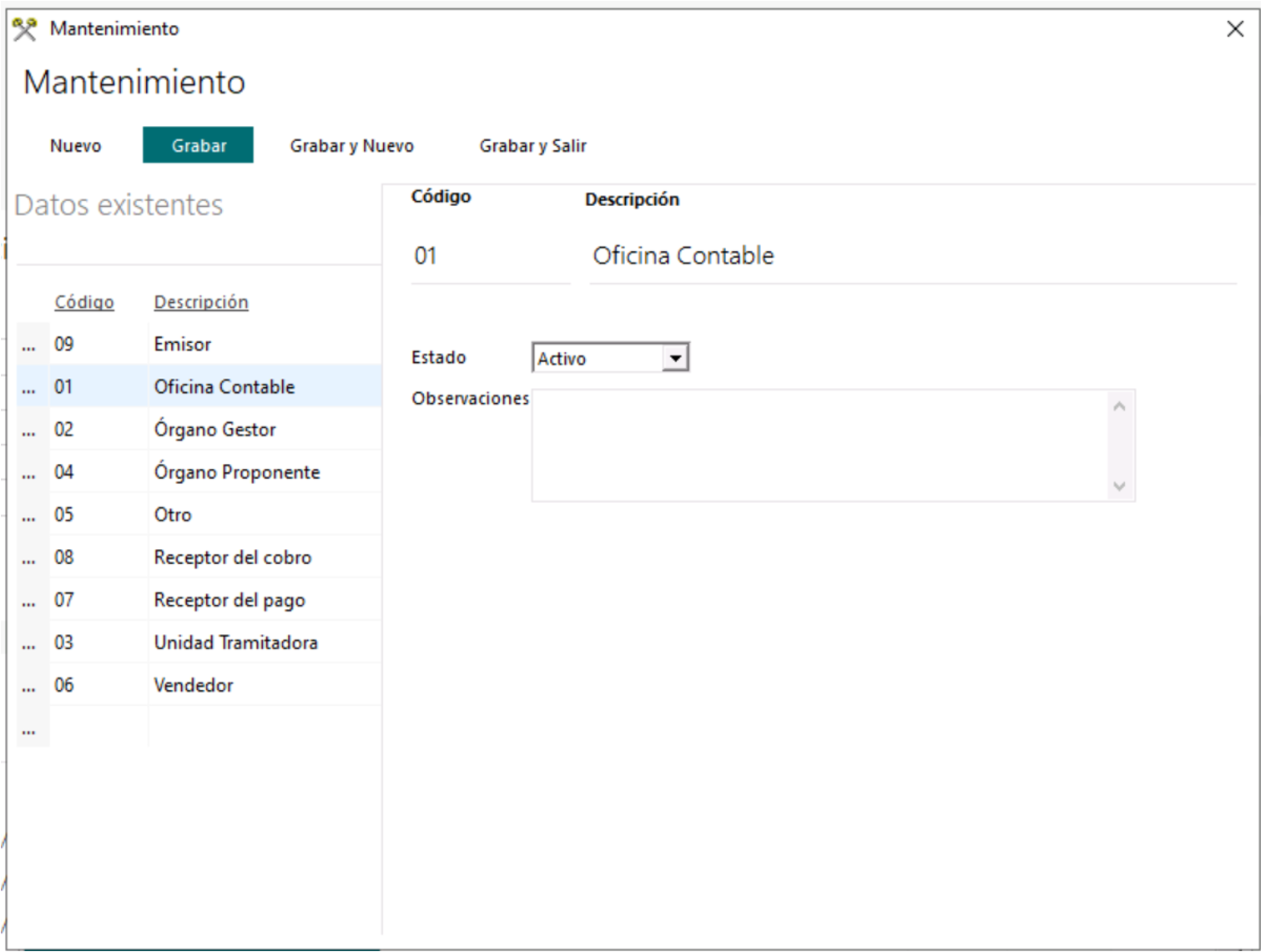1261x952 pixels.
Task: Sort list by Descripción column header
Action: click(201, 302)
